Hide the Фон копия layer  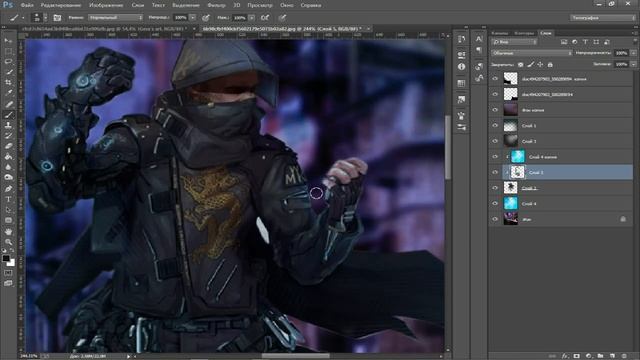[x=495, y=110]
